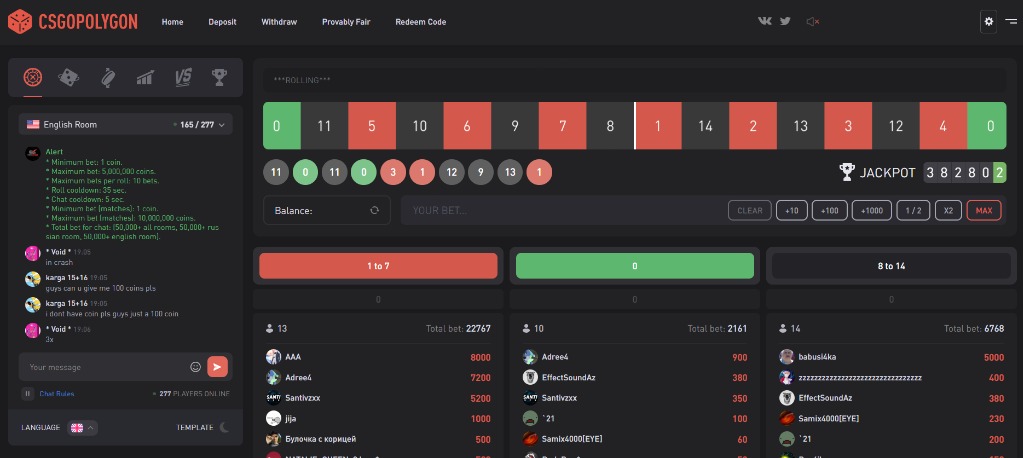Viewport: 1023px width, 458px height.
Task: Click the players count icon next to 13
Action: pyautogui.click(x=269, y=328)
